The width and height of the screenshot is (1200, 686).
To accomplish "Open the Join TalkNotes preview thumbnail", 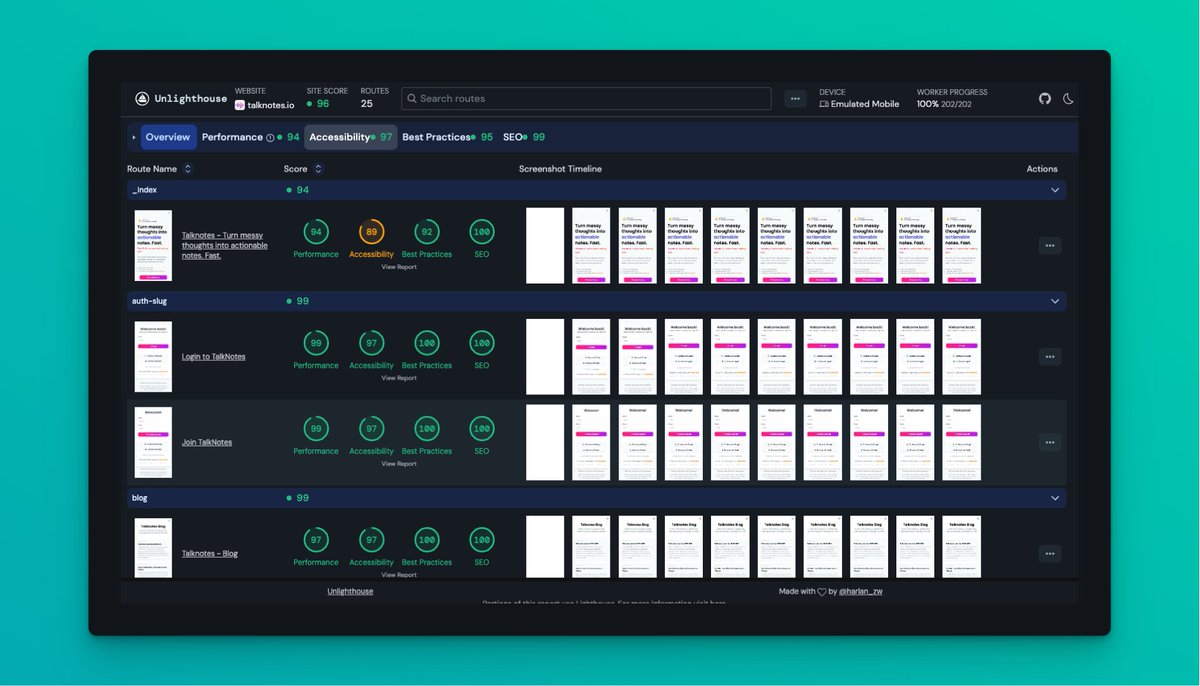I will (x=153, y=442).
